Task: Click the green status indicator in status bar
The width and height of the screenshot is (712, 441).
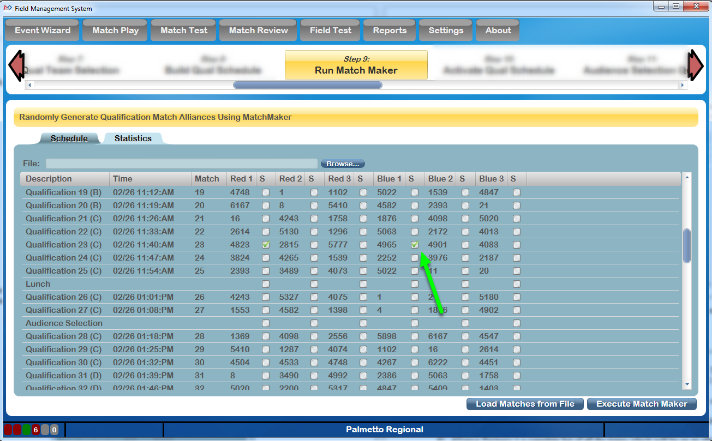Action: 26,429
